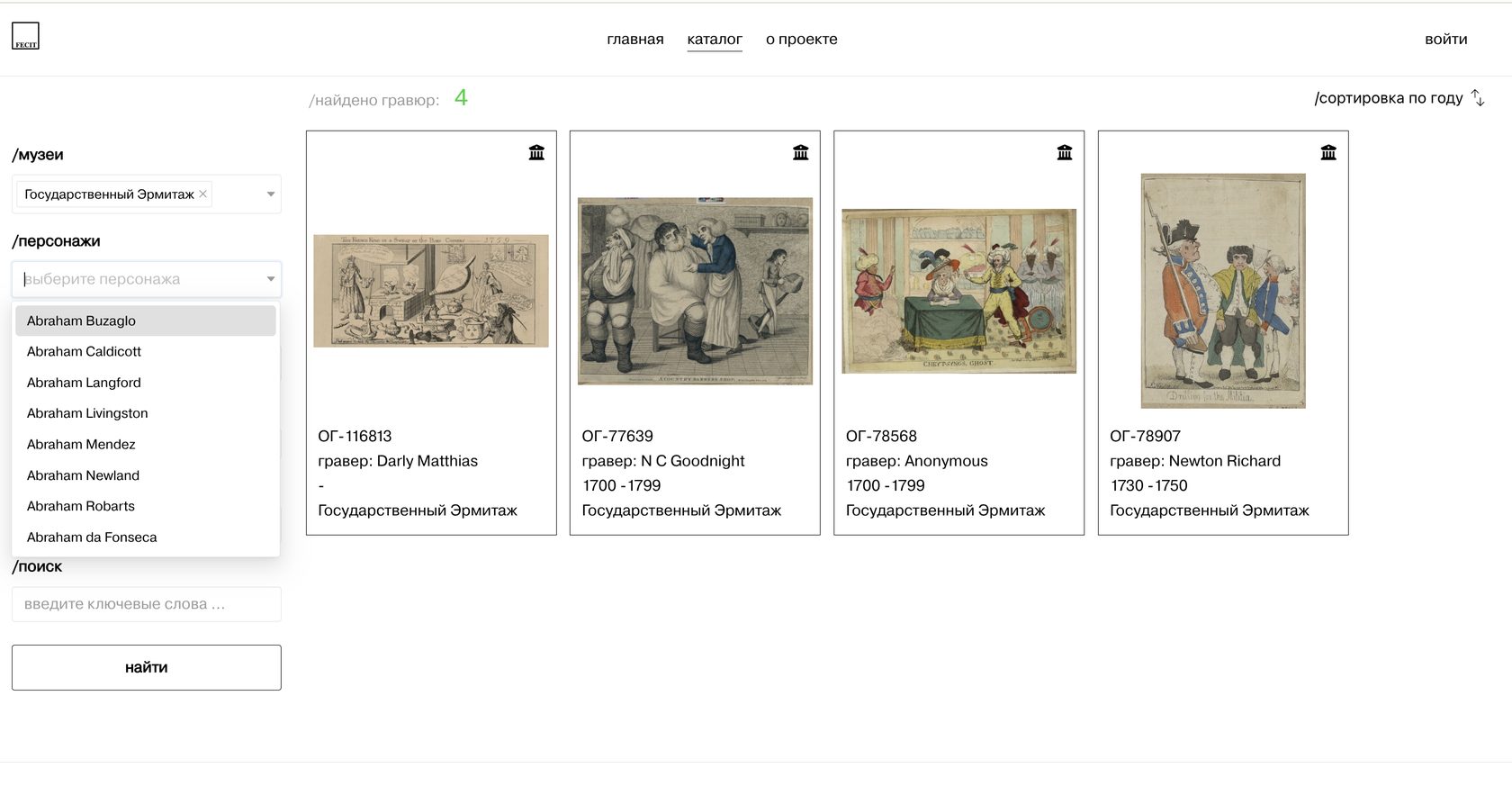The width and height of the screenshot is (1512, 786).
Task: Click the museum icon on card ОГ-116813
Action: pos(536,152)
